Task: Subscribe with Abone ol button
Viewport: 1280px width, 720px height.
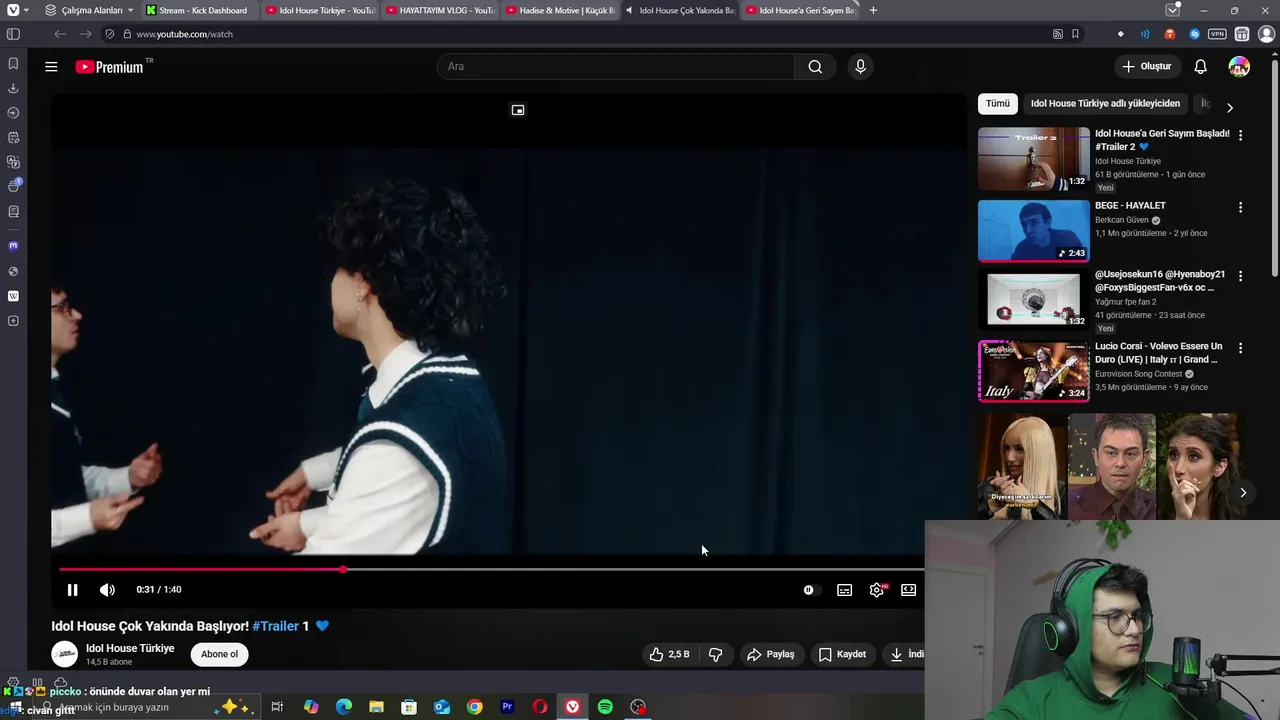Action: [219, 654]
